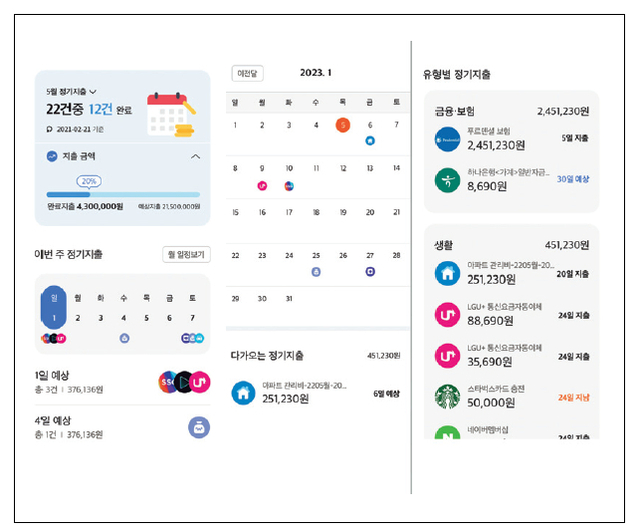Click the payment icon under weekly day 4

[124, 338]
